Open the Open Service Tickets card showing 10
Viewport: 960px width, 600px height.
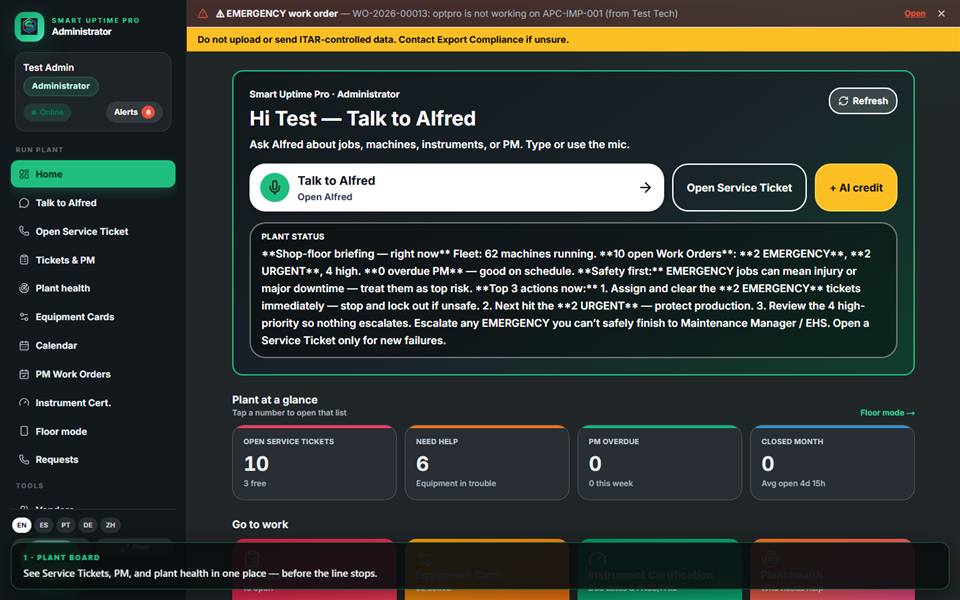pos(314,462)
